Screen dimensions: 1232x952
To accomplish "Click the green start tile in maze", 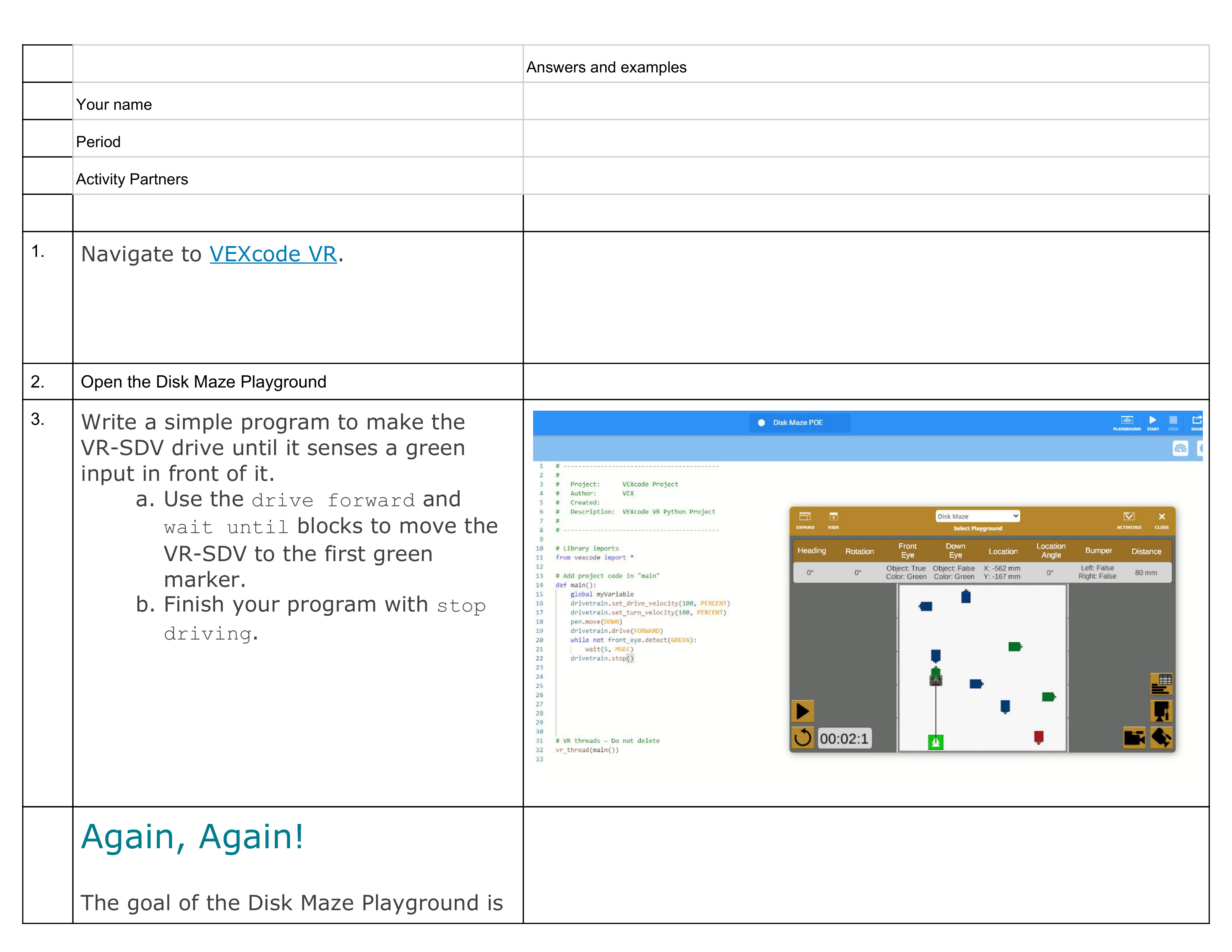I will click(x=935, y=742).
